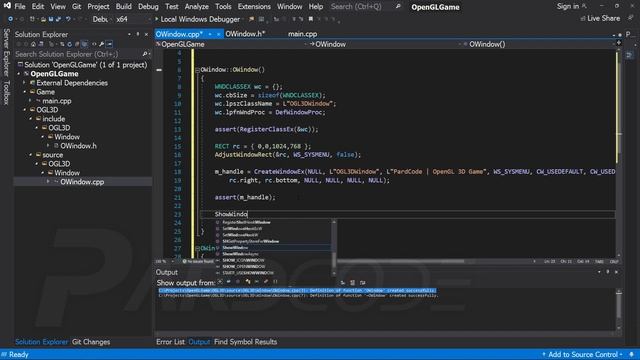Click the editor horizontal scrollbar
The image size is (640, 360).
pos(400,261)
